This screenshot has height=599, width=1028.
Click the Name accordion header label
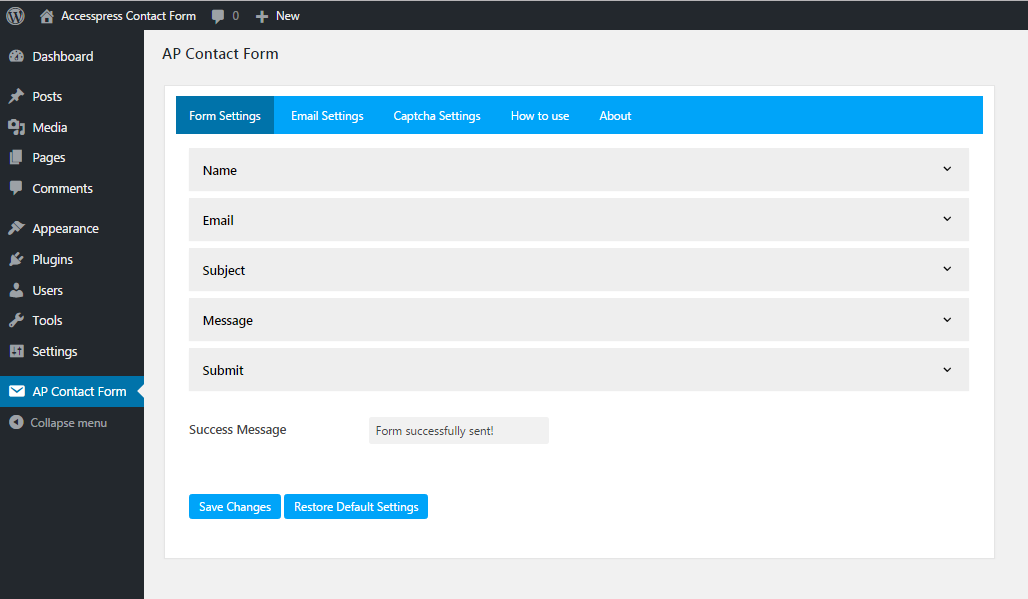click(x=220, y=170)
